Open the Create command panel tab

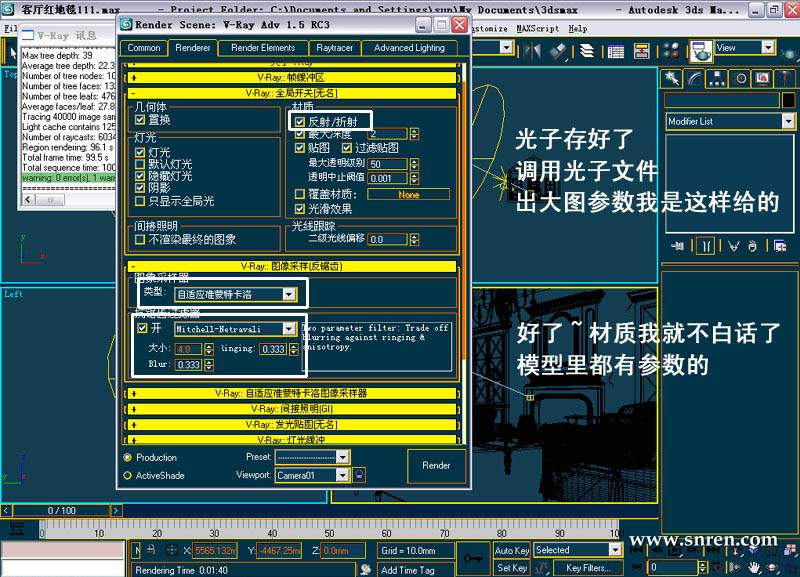(672, 79)
